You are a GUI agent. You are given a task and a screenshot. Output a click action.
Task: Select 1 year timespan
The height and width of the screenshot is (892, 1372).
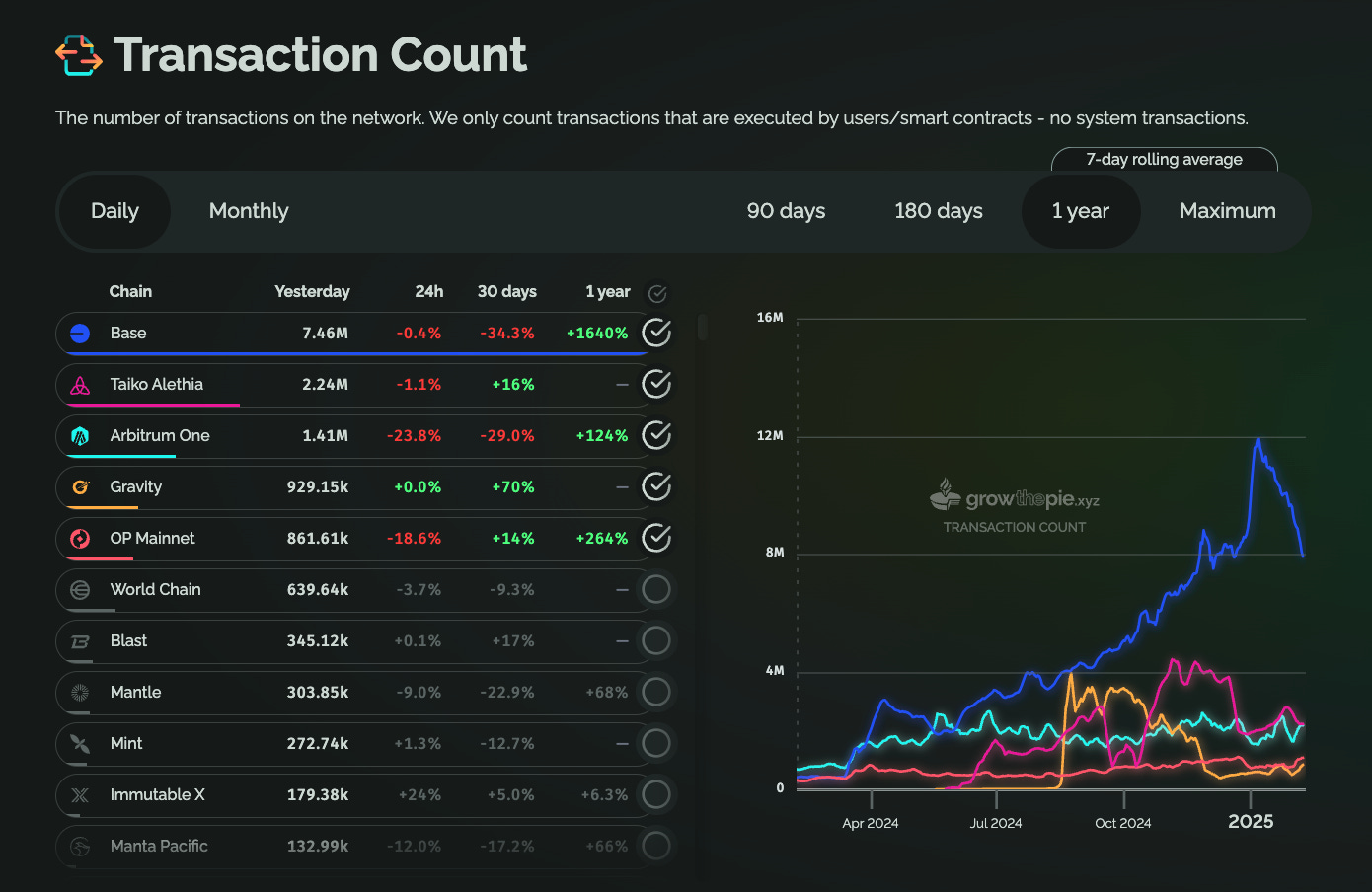(1081, 211)
